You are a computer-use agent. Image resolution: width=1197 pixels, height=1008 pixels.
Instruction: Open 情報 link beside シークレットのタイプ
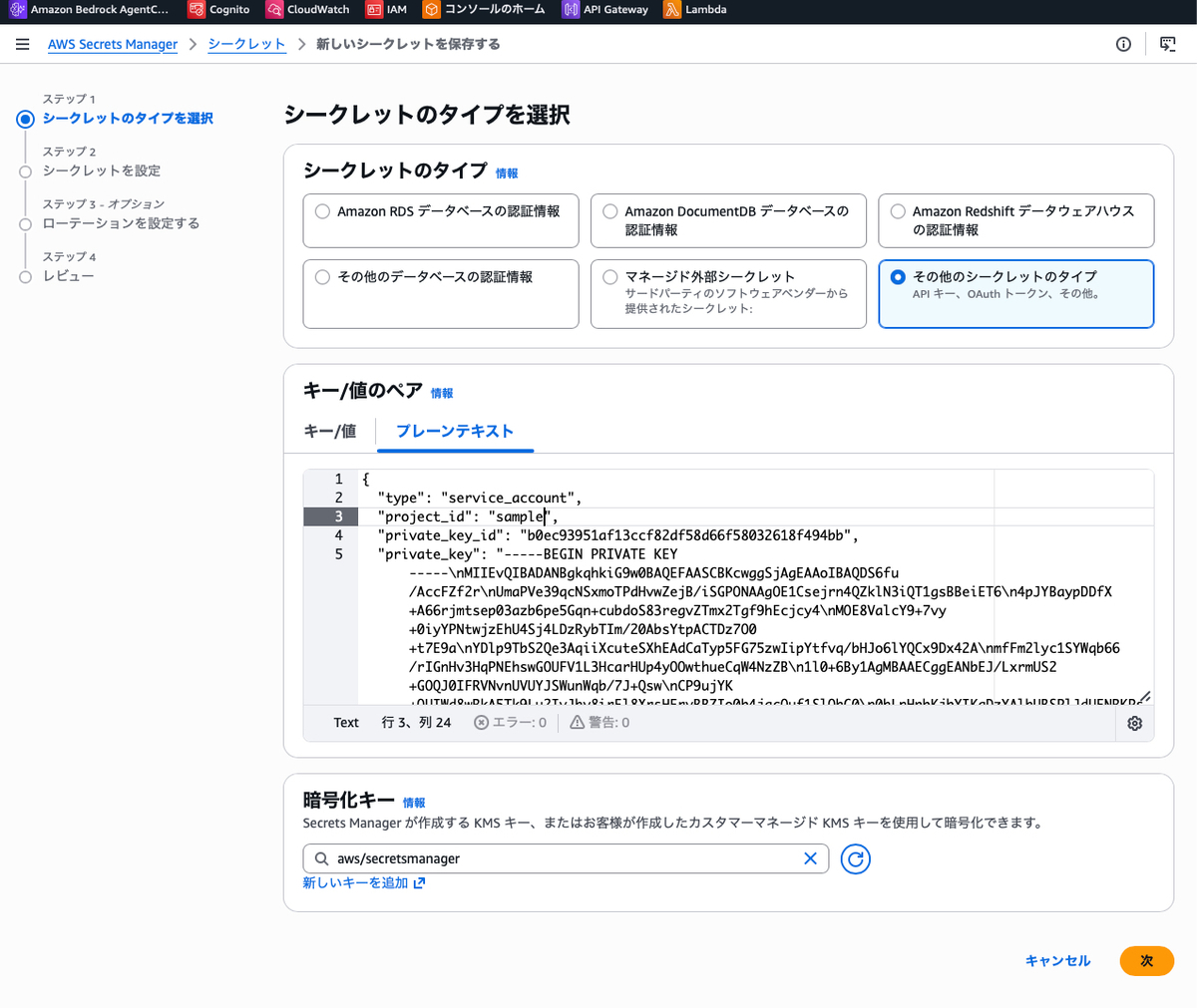507,173
